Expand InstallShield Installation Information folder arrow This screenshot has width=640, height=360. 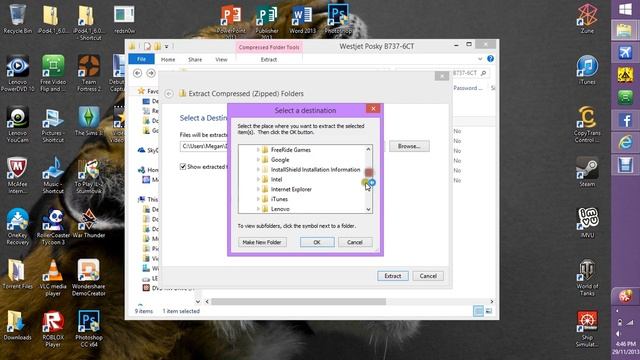coord(258,169)
